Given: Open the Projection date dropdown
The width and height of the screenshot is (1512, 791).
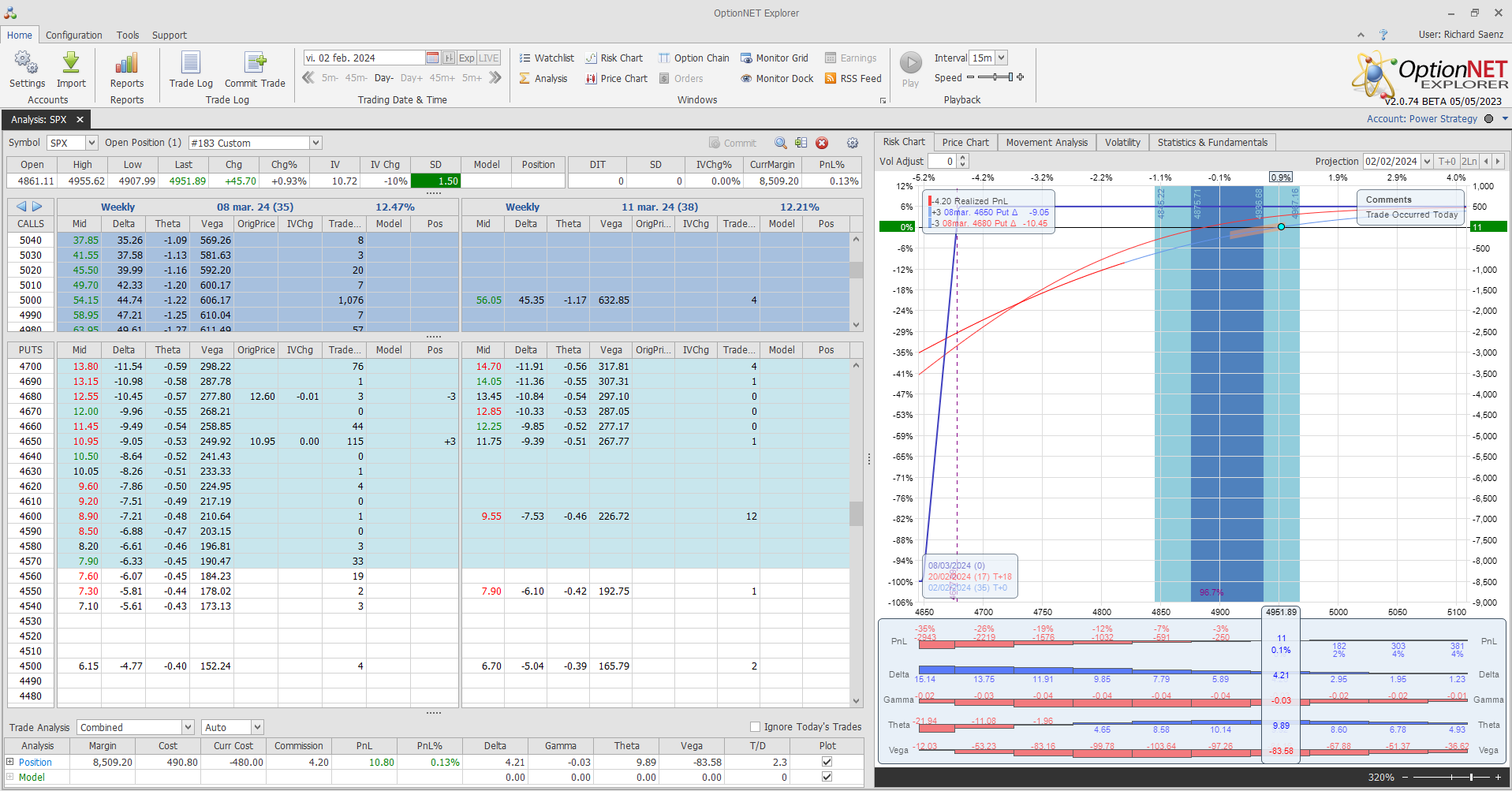Looking at the screenshot, I should (x=1427, y=161).
